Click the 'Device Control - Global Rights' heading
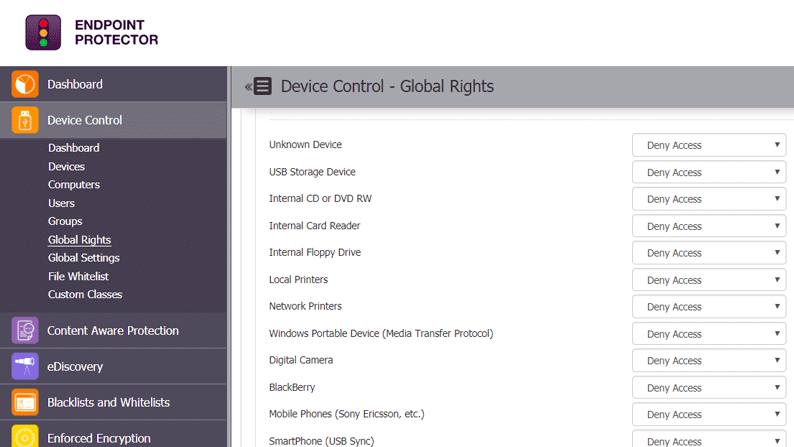 (x=387, y=86)
